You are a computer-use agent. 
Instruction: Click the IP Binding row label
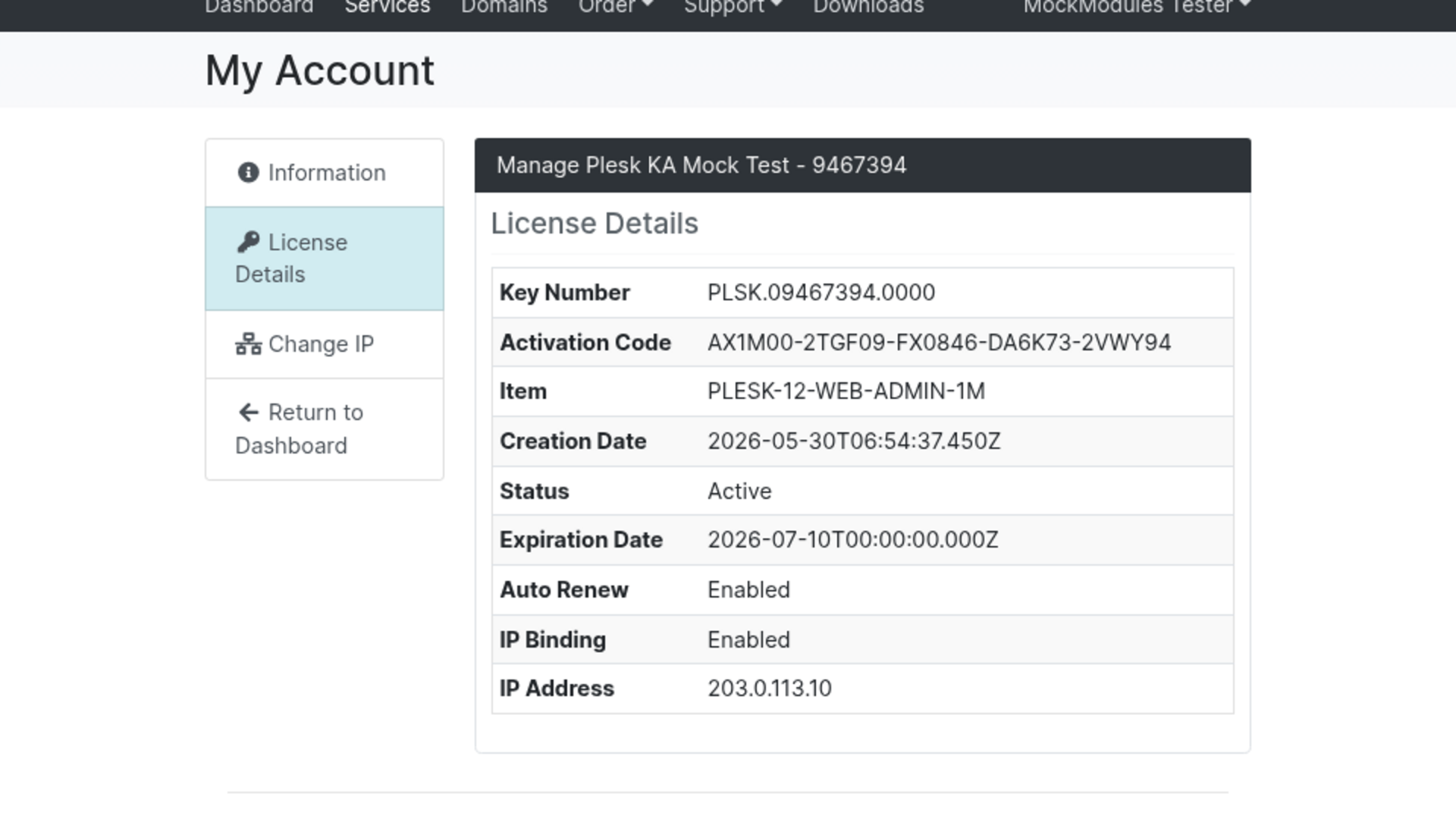(552, 640)
